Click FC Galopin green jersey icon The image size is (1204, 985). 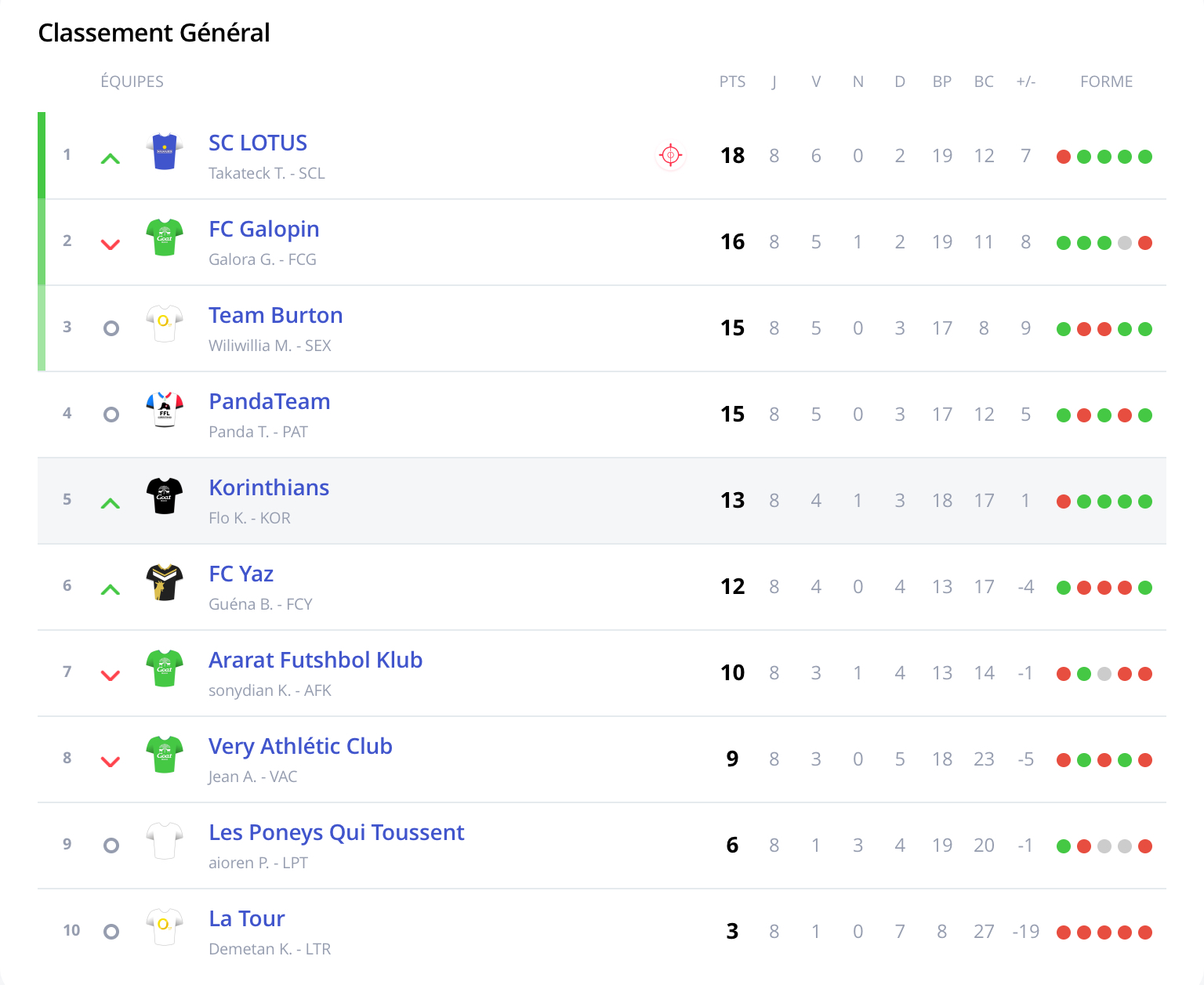tap(165, 237)
